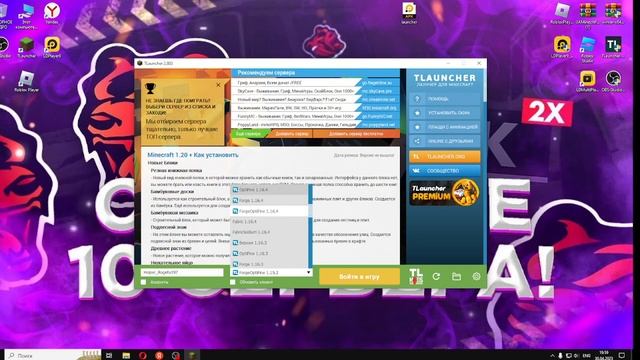The width and height of the screenshot is (640, 360).
Task: Open File Explorer in taskbar
Action: 126,356
